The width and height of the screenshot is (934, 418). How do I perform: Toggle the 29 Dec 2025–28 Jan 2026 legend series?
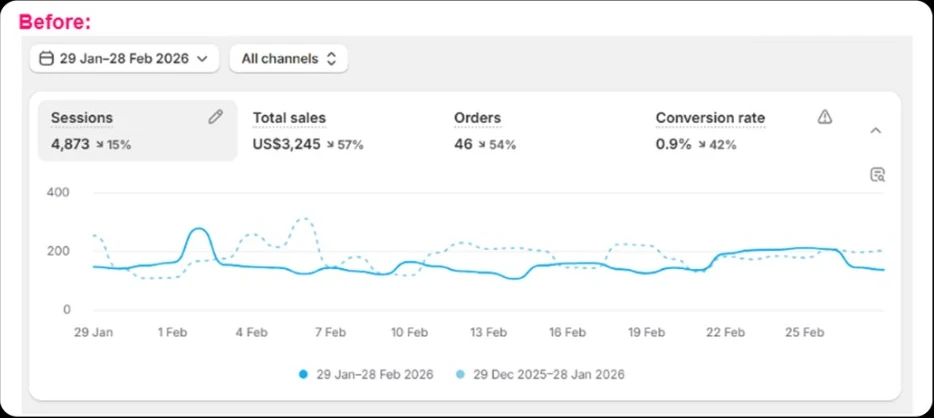coord(540,375)
